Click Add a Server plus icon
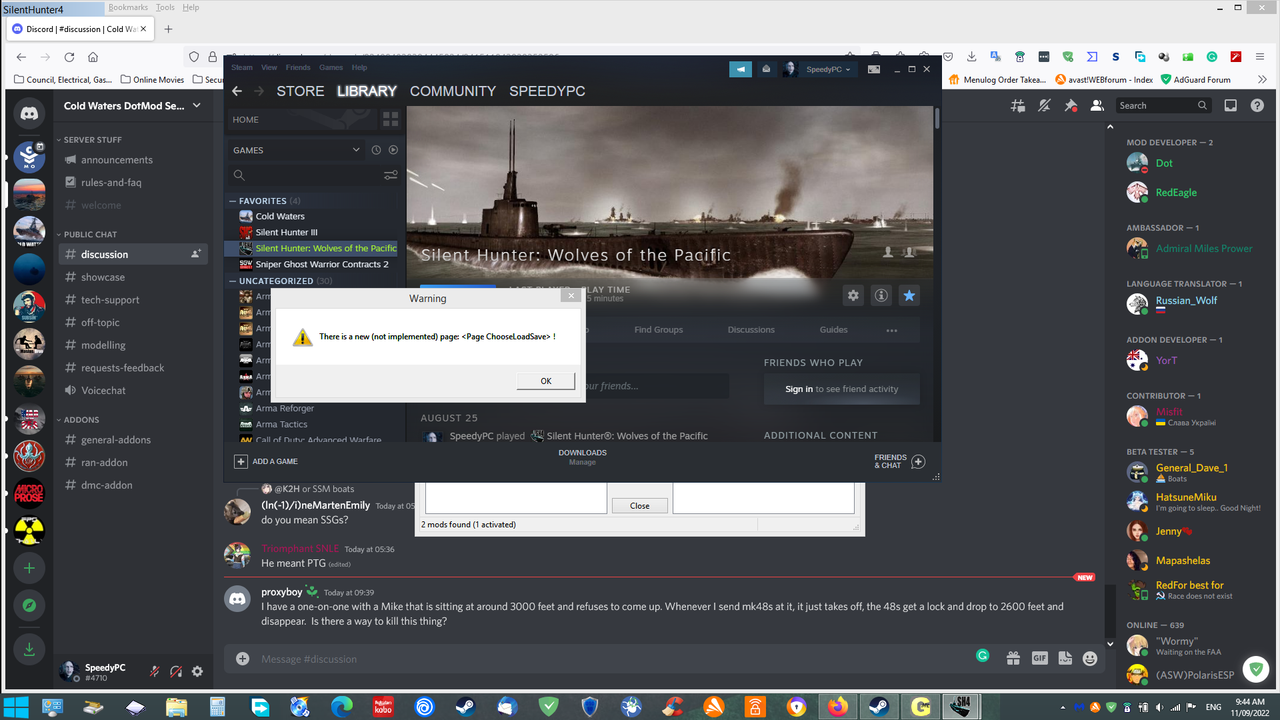This screenshot has width=1280, height=720. pyautogui.click(x=29, y=568)
